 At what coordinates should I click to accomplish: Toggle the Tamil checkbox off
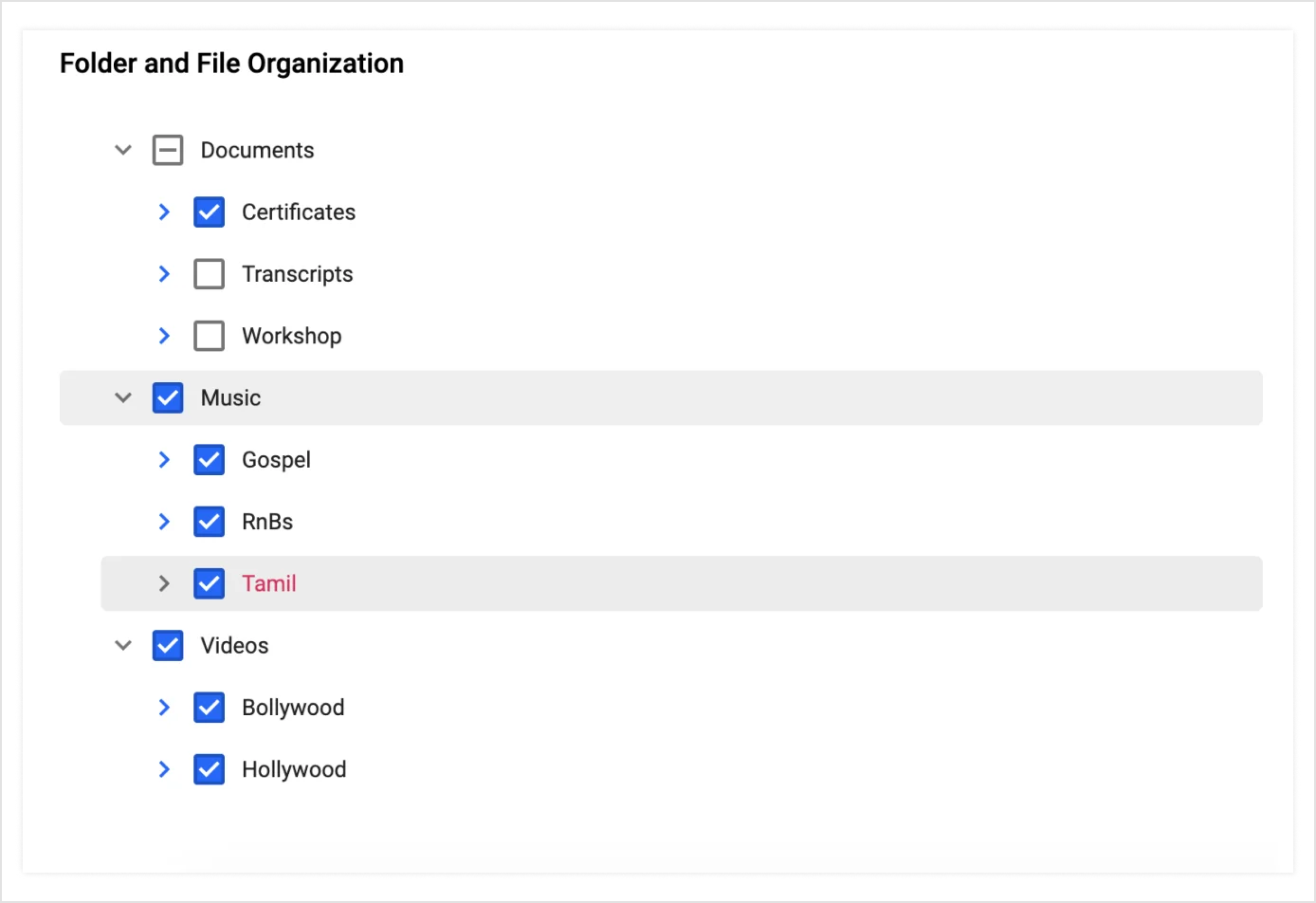pyautogui.click(x=209, y=583)
